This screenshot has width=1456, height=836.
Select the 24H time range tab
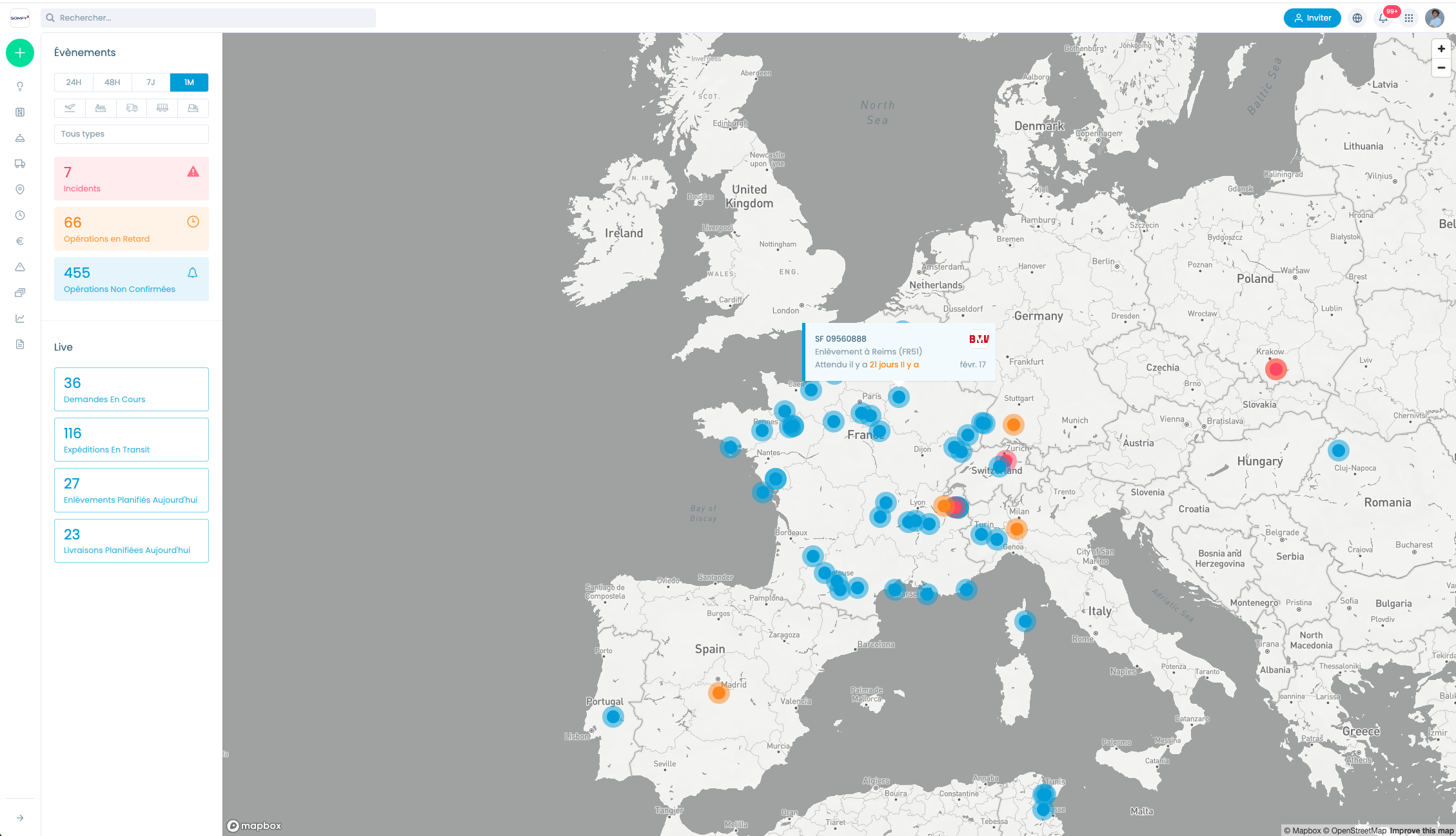tap(74, 83)
